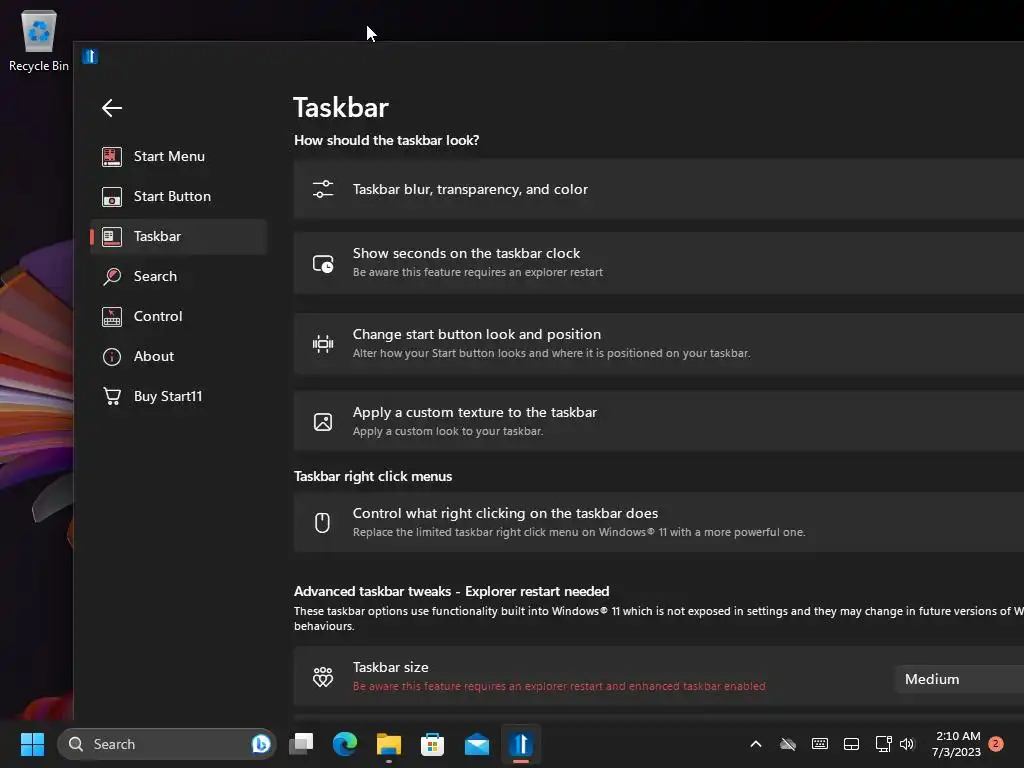Show hidden icons in system tray
The height and width of the screenshot is (768, 1024).
pos(756,744)
